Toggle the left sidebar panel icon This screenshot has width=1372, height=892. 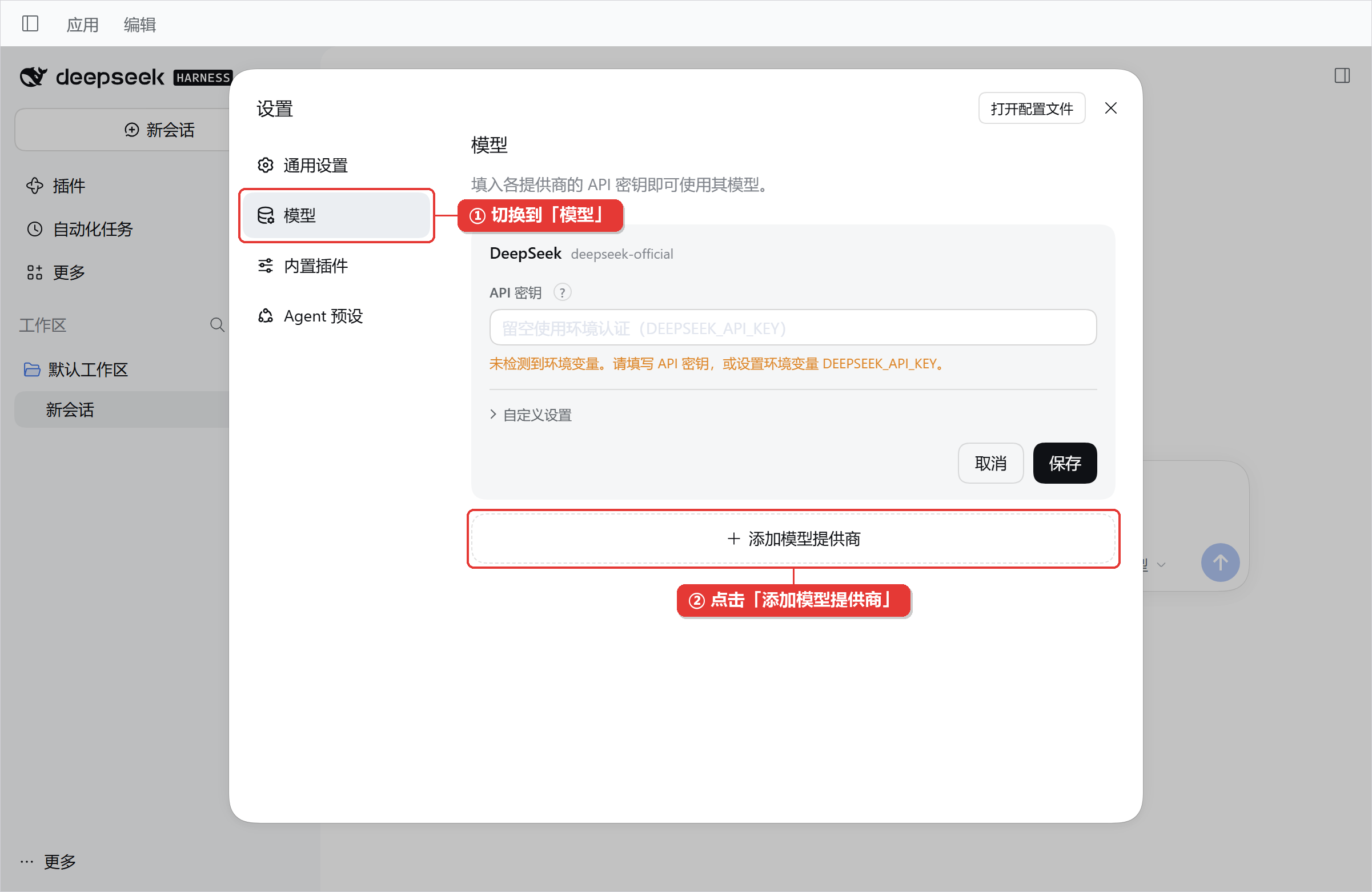[x=30, y=23]
